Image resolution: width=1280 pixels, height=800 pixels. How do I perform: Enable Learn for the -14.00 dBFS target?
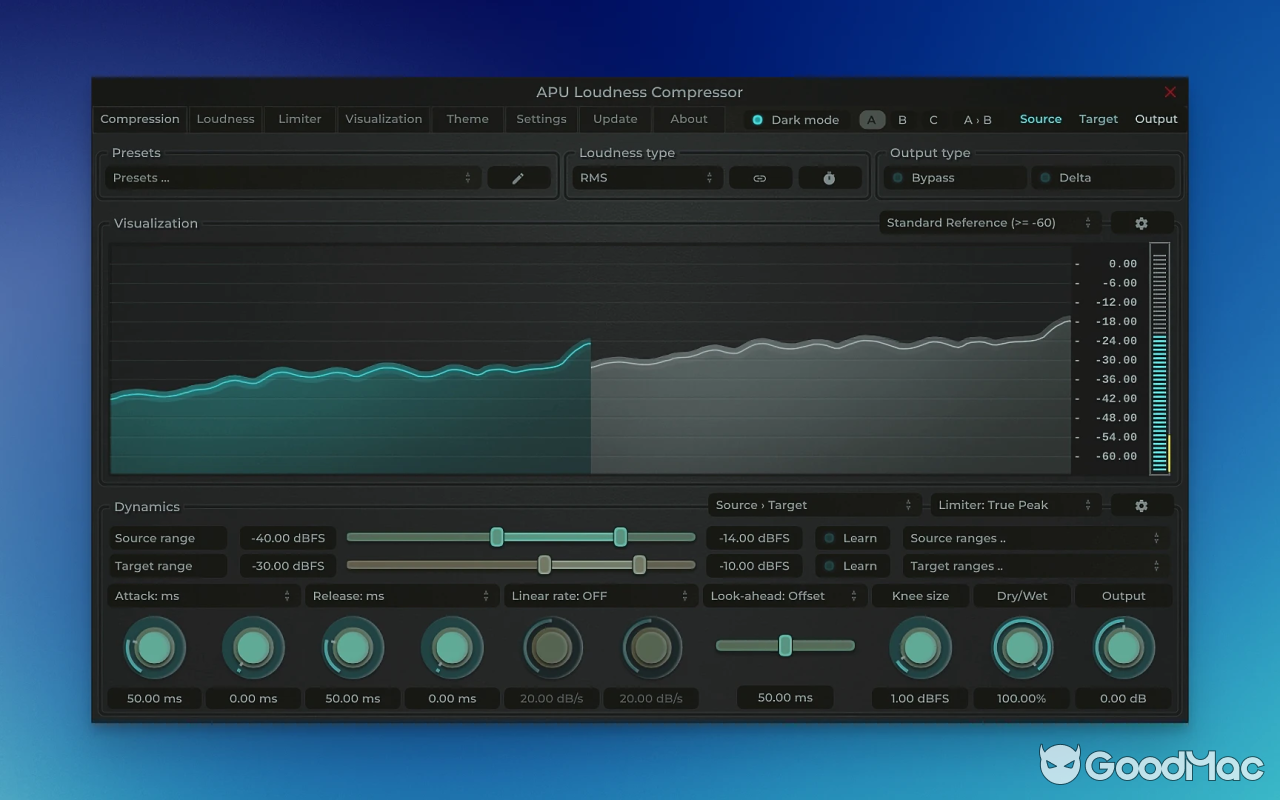852,537
